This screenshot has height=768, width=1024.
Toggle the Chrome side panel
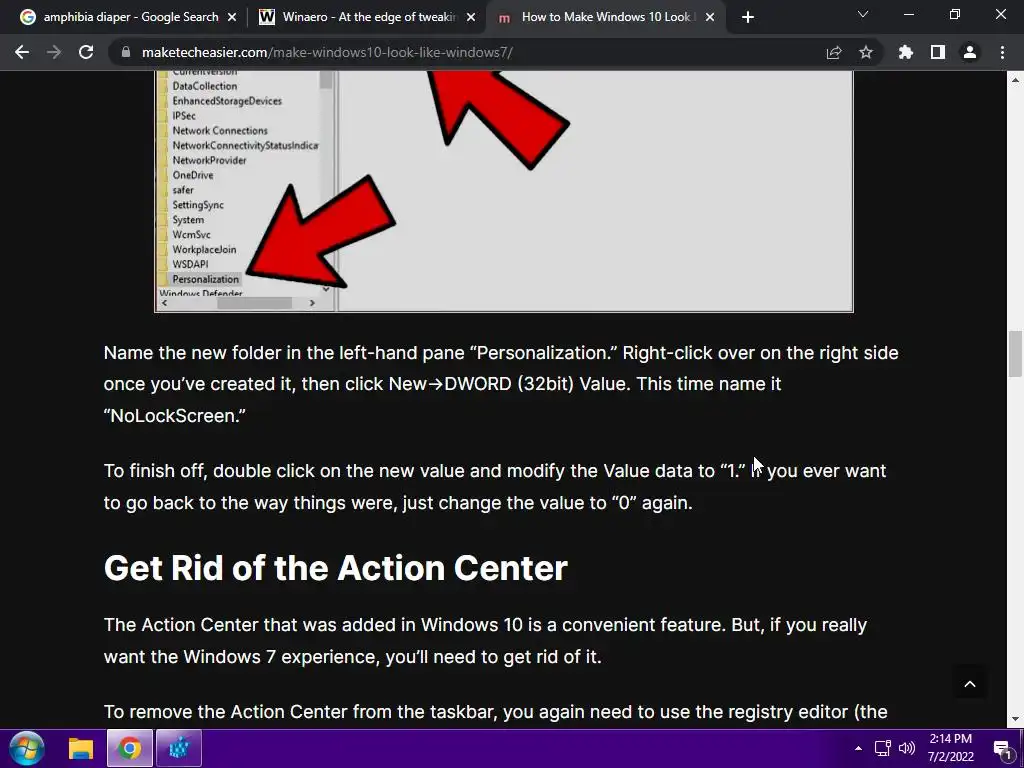click(x=938, y=52)
